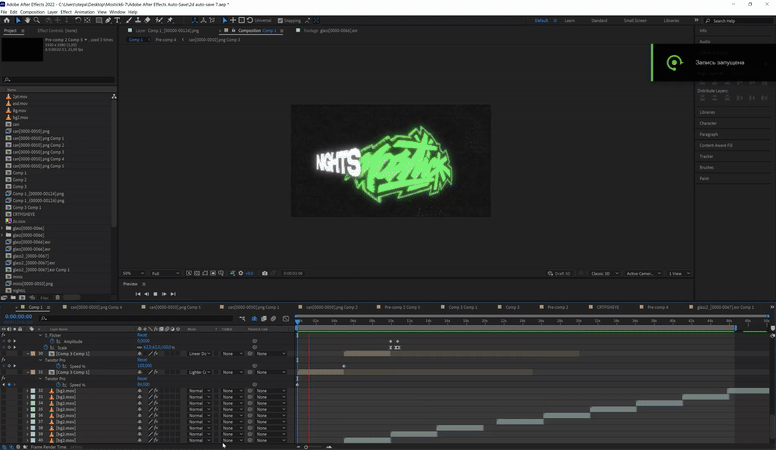
Task: Open blend mode dropdown of layer 31 (Lighter Color)
Action: (x=199, y=372)
